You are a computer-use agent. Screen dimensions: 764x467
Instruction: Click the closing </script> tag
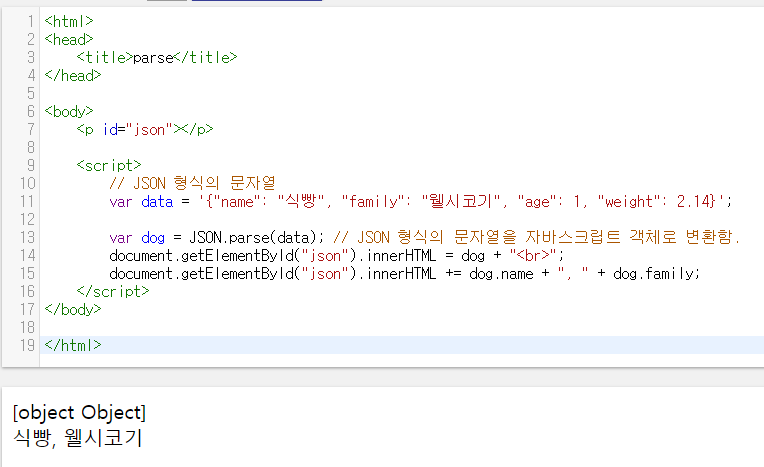[x=113, y=292]
